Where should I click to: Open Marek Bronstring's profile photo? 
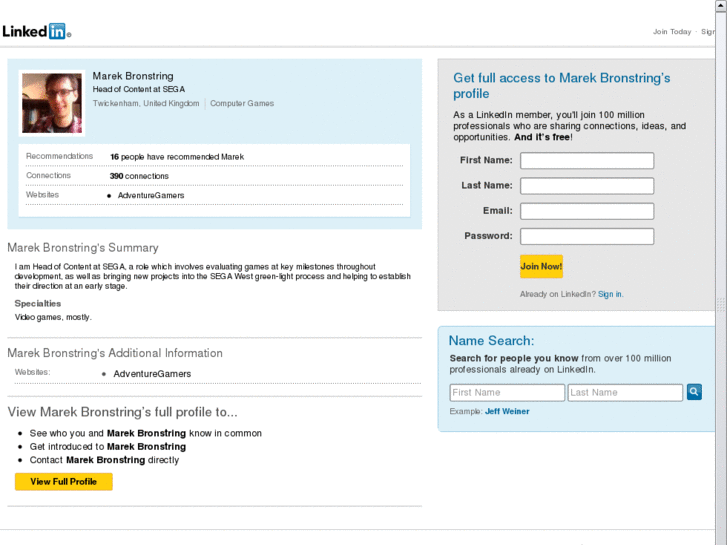52,103
